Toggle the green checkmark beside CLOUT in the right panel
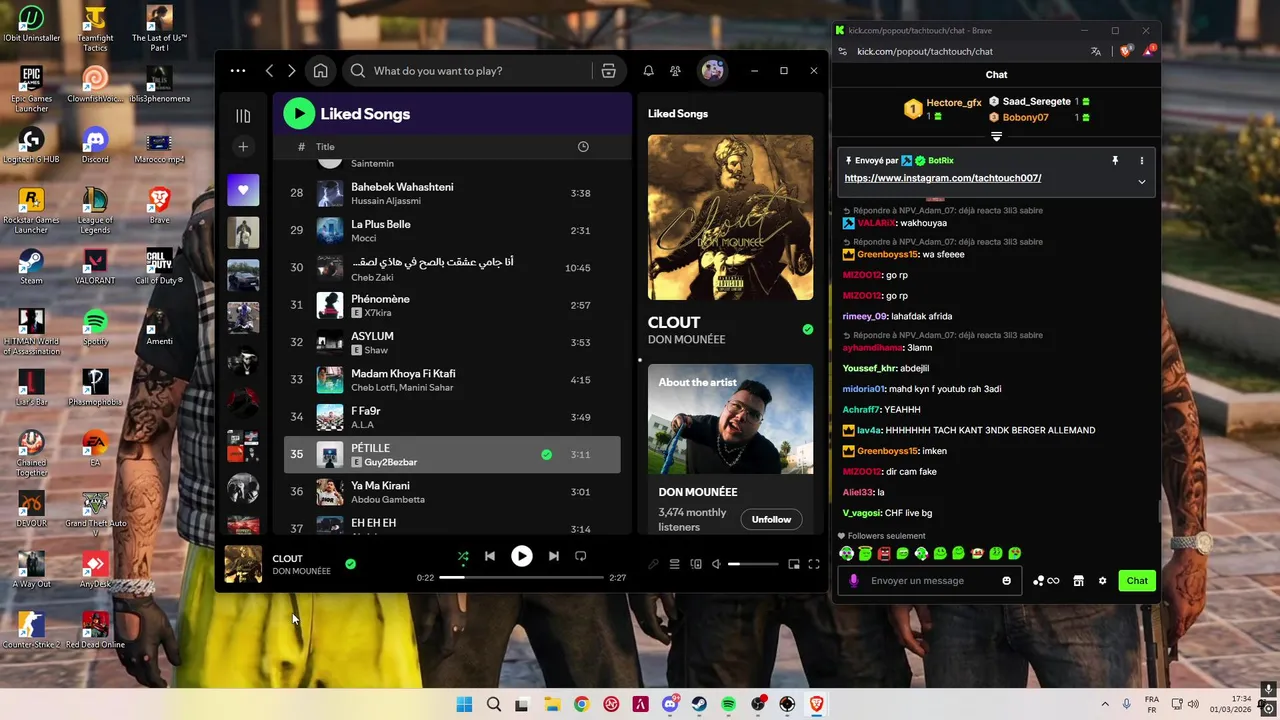This screenshot has height=720, width=1280. pyautogui.click(x=808, y=329)
